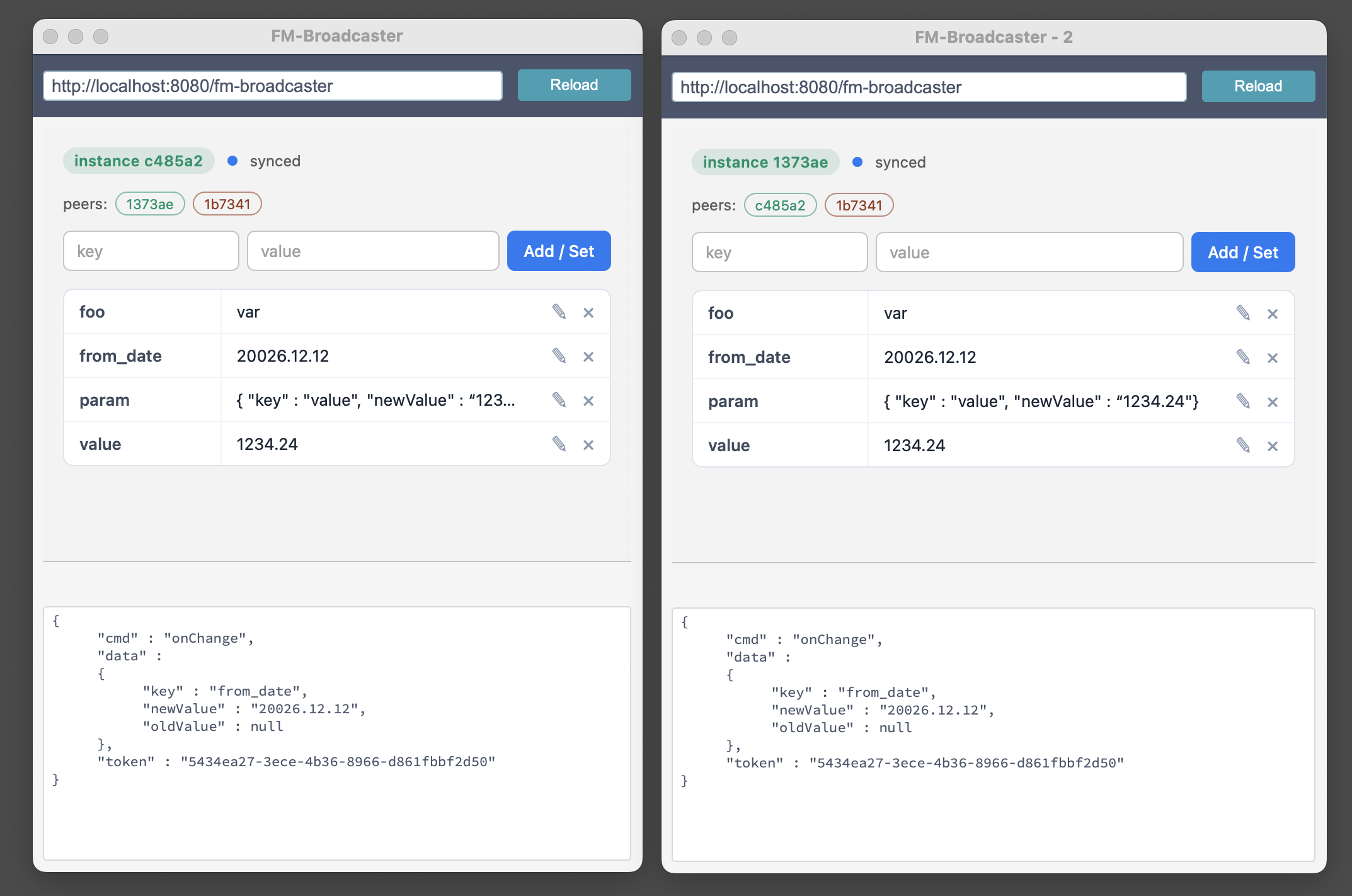Delete value row in FM-Broadcaster - 2 window
This screenshot has width=1352, height=896.
(x=1273, y=446)
